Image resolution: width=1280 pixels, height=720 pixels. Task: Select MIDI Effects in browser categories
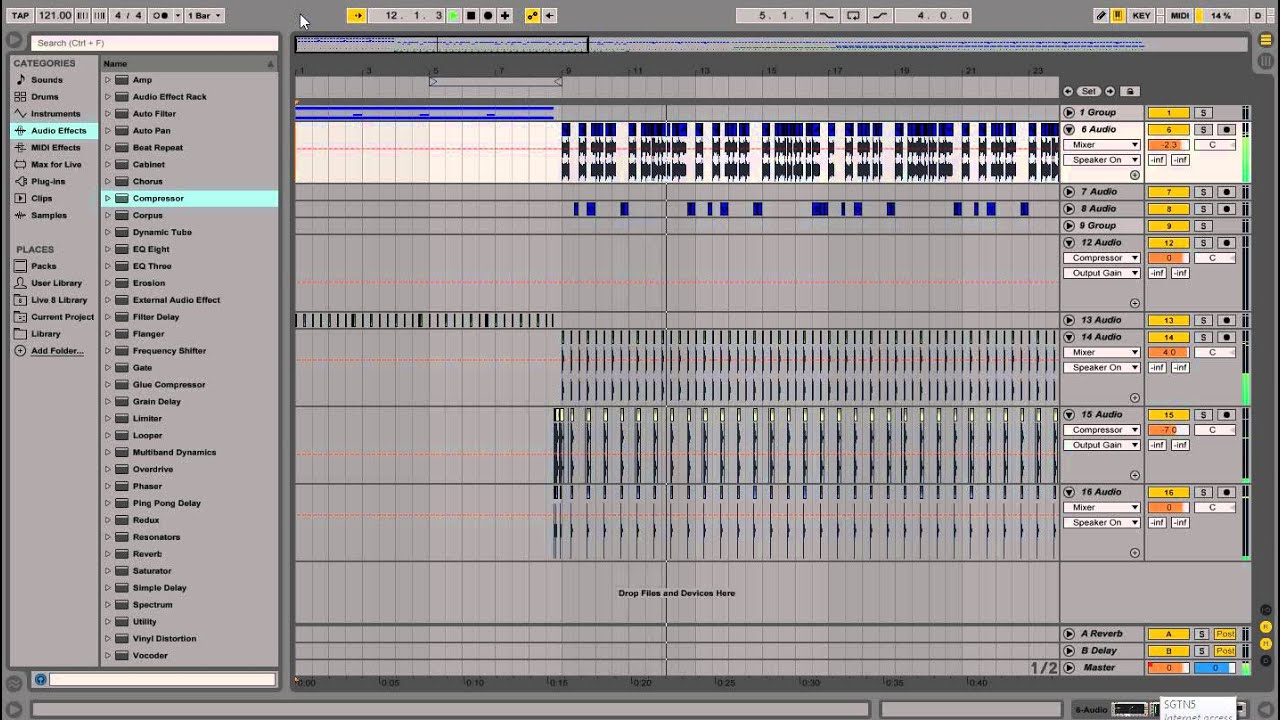coord(55,148)
